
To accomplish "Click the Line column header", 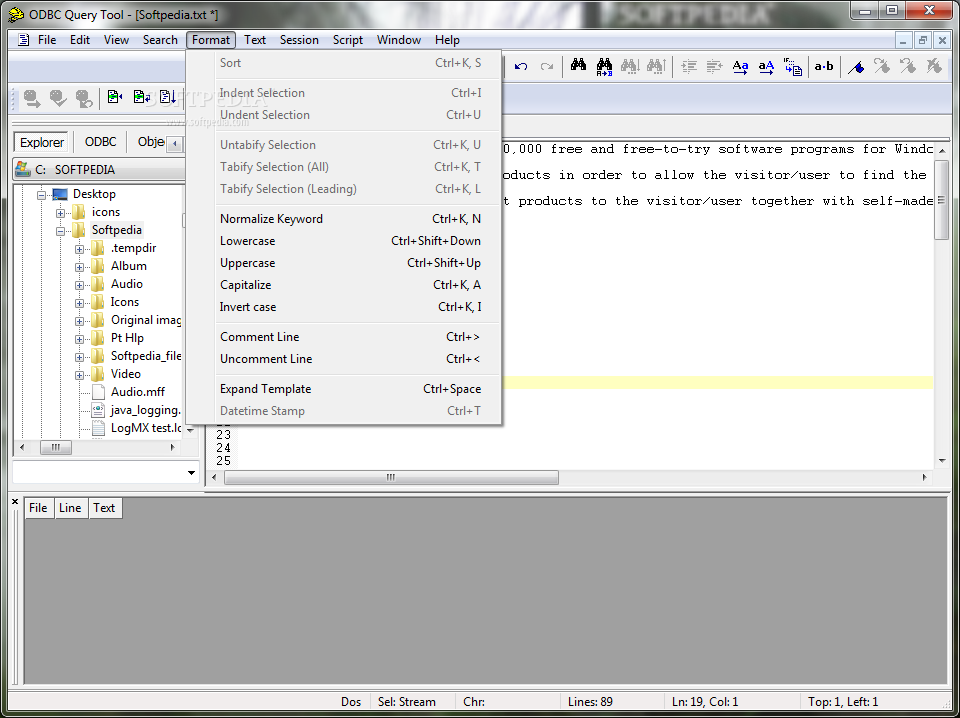I will (70, 507).
